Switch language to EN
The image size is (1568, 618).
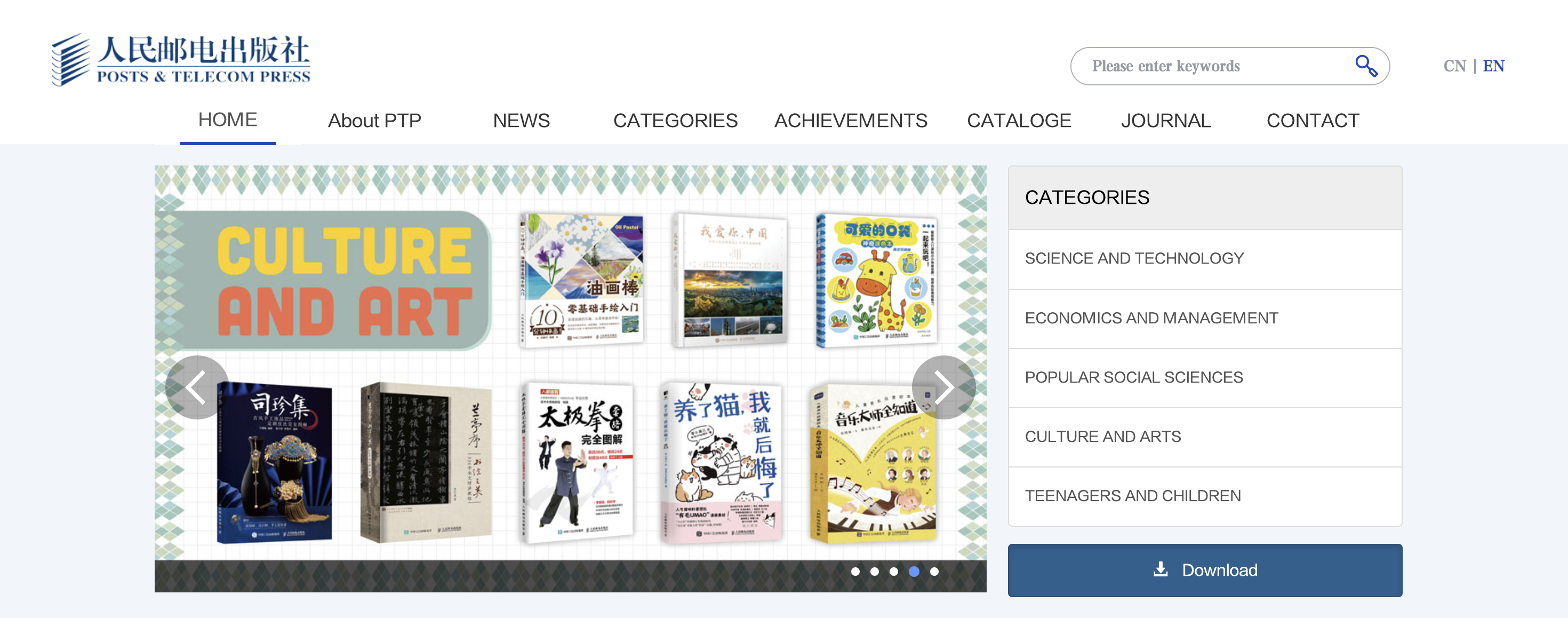(1493, 66)
